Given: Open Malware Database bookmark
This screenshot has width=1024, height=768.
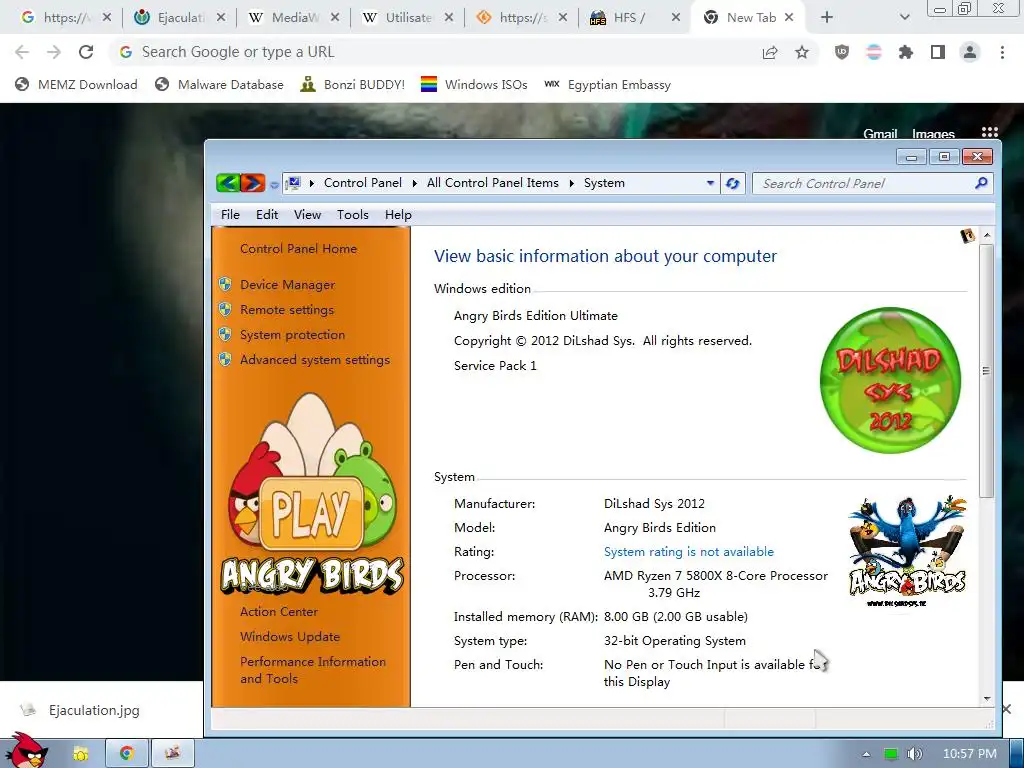Looking at the screenshot, I should pyautogui.click(x=219, y=84).
